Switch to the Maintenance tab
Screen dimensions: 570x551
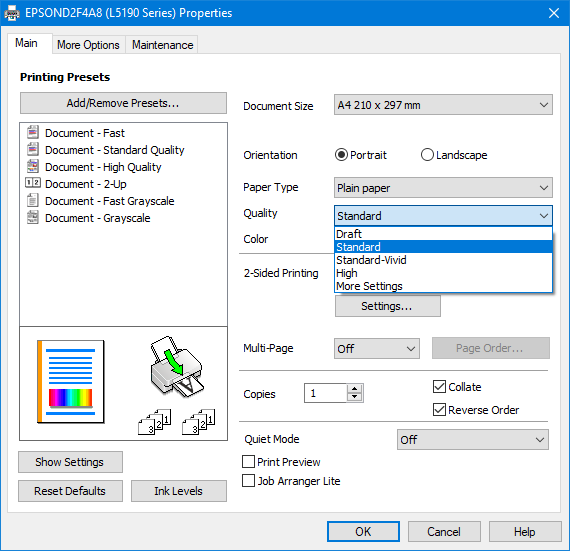pyautogui.click(x=162, y=45)
